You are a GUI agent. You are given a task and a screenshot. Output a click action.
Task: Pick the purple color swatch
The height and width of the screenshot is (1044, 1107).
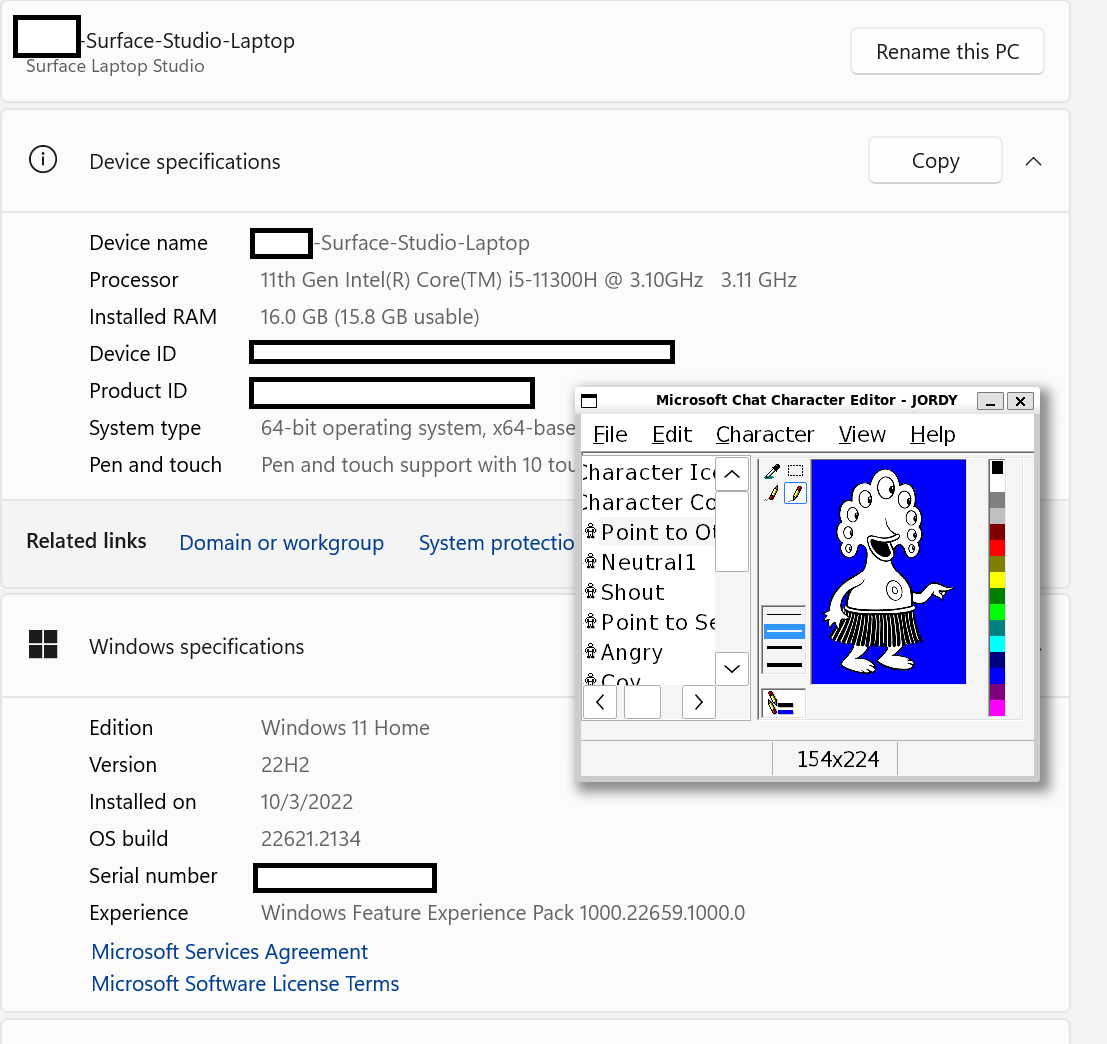point(997,692)
